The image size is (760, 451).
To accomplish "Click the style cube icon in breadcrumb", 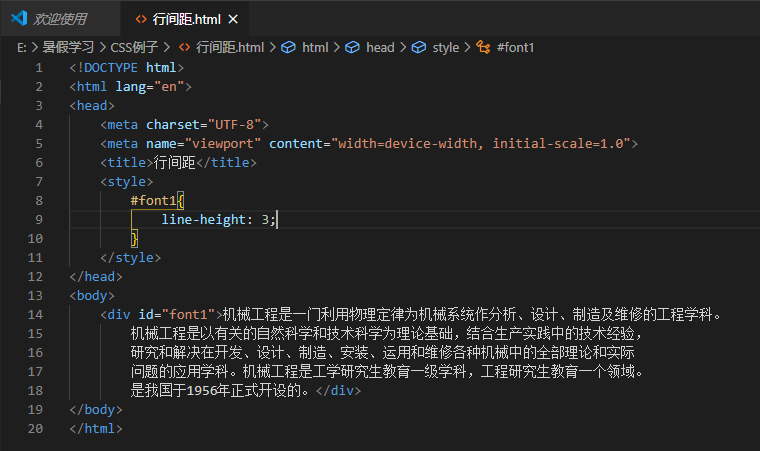I will [x=419, y=48].
